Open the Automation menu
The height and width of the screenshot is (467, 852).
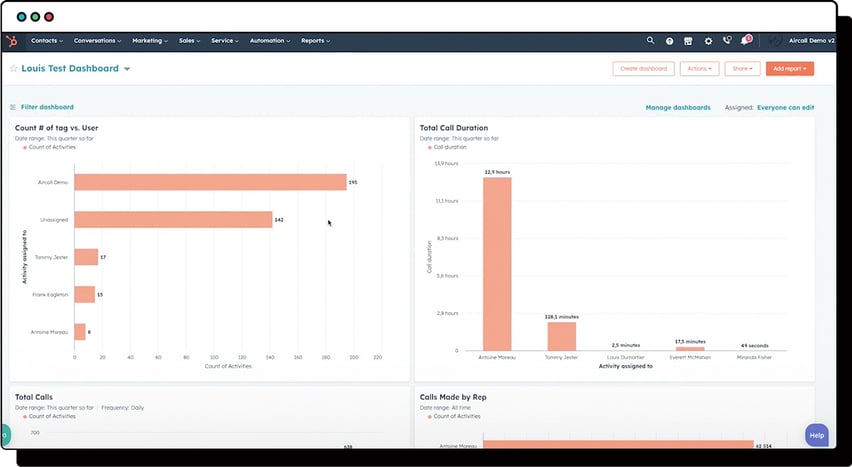click(x=270, y=41)
